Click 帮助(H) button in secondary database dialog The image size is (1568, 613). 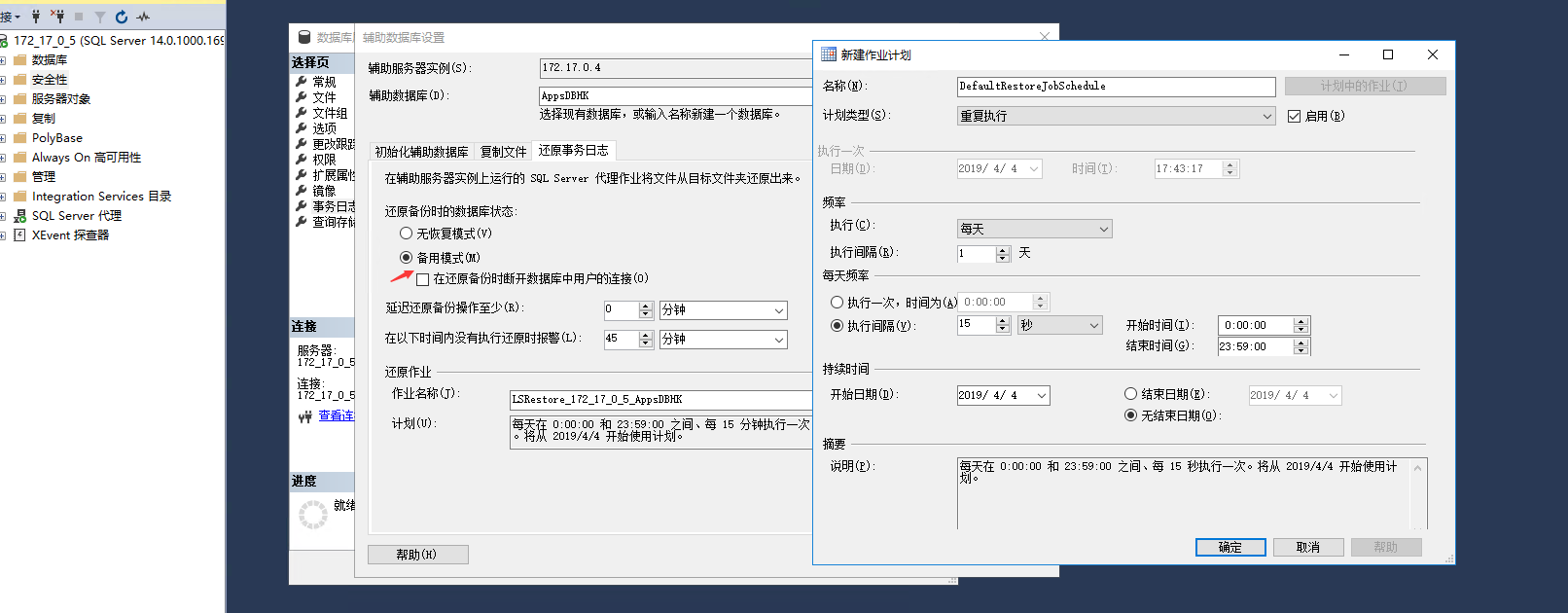tap(417, 555)
